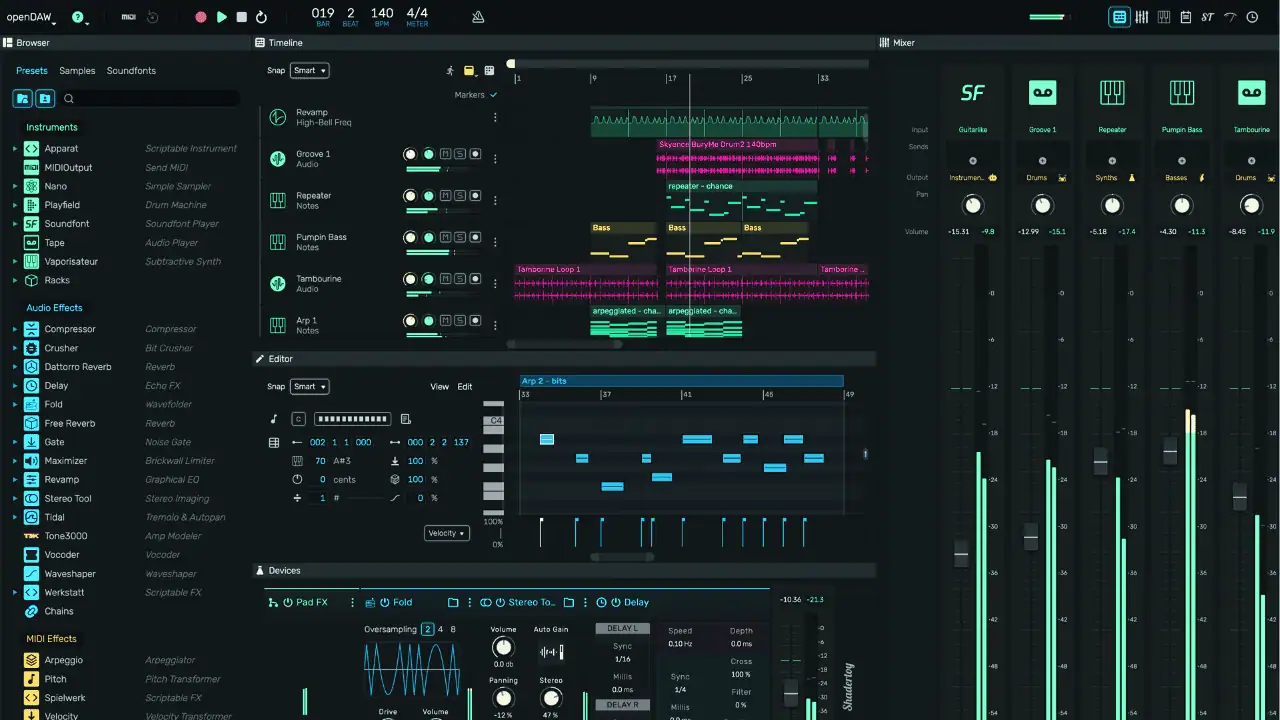
Task: Toggle follow-playhead running man icon
Action: point(450,71)
